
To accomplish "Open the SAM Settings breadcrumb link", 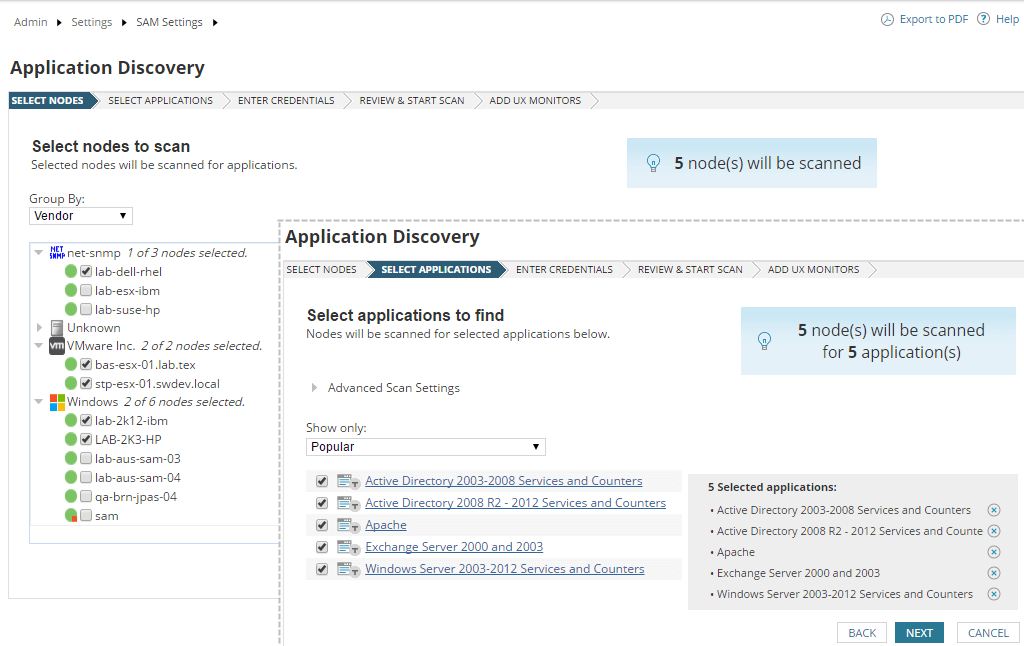I will pyautogui.click(x=169, y=22).
